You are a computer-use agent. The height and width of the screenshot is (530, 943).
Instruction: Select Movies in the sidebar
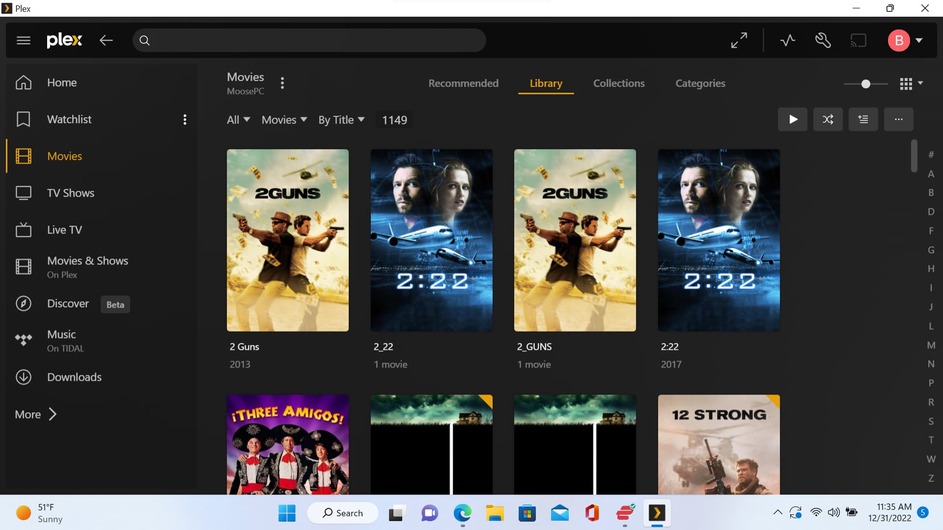64,156
